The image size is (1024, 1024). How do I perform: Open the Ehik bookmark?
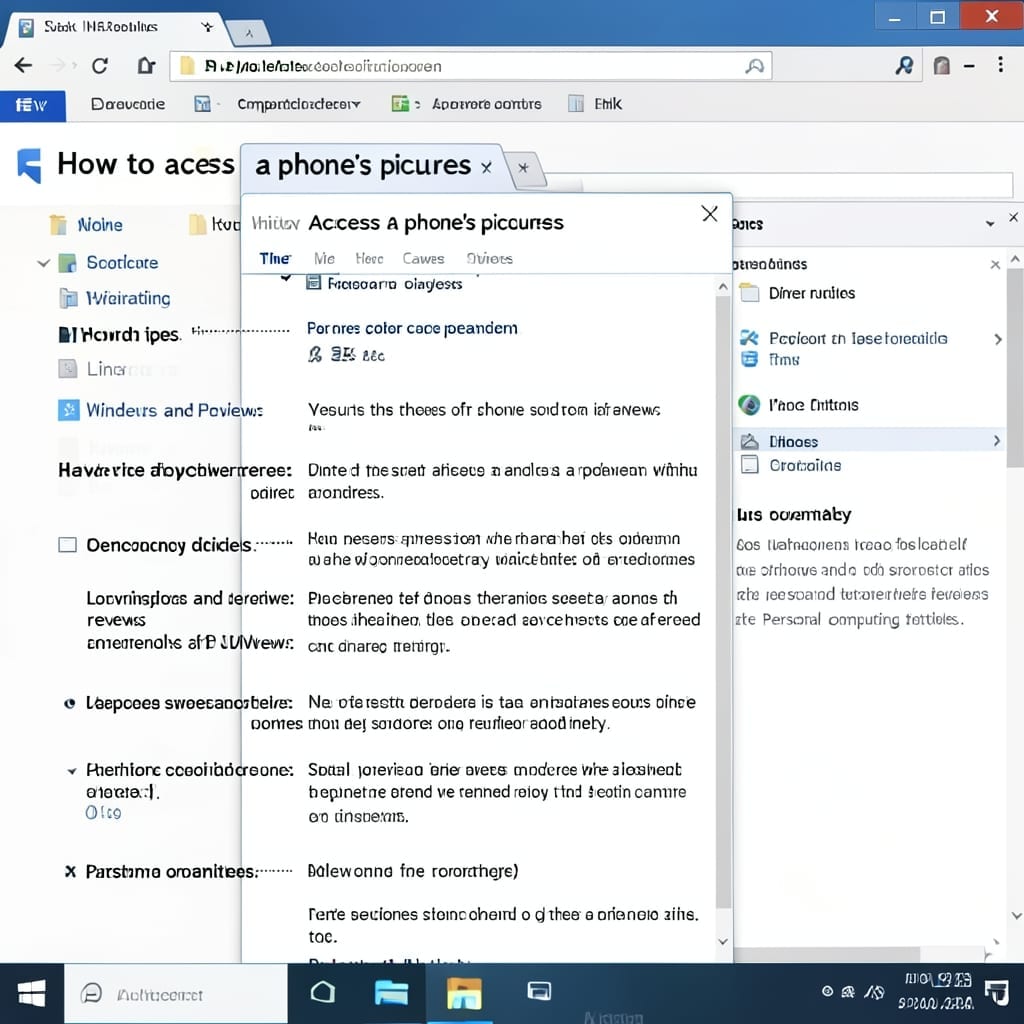607,104
